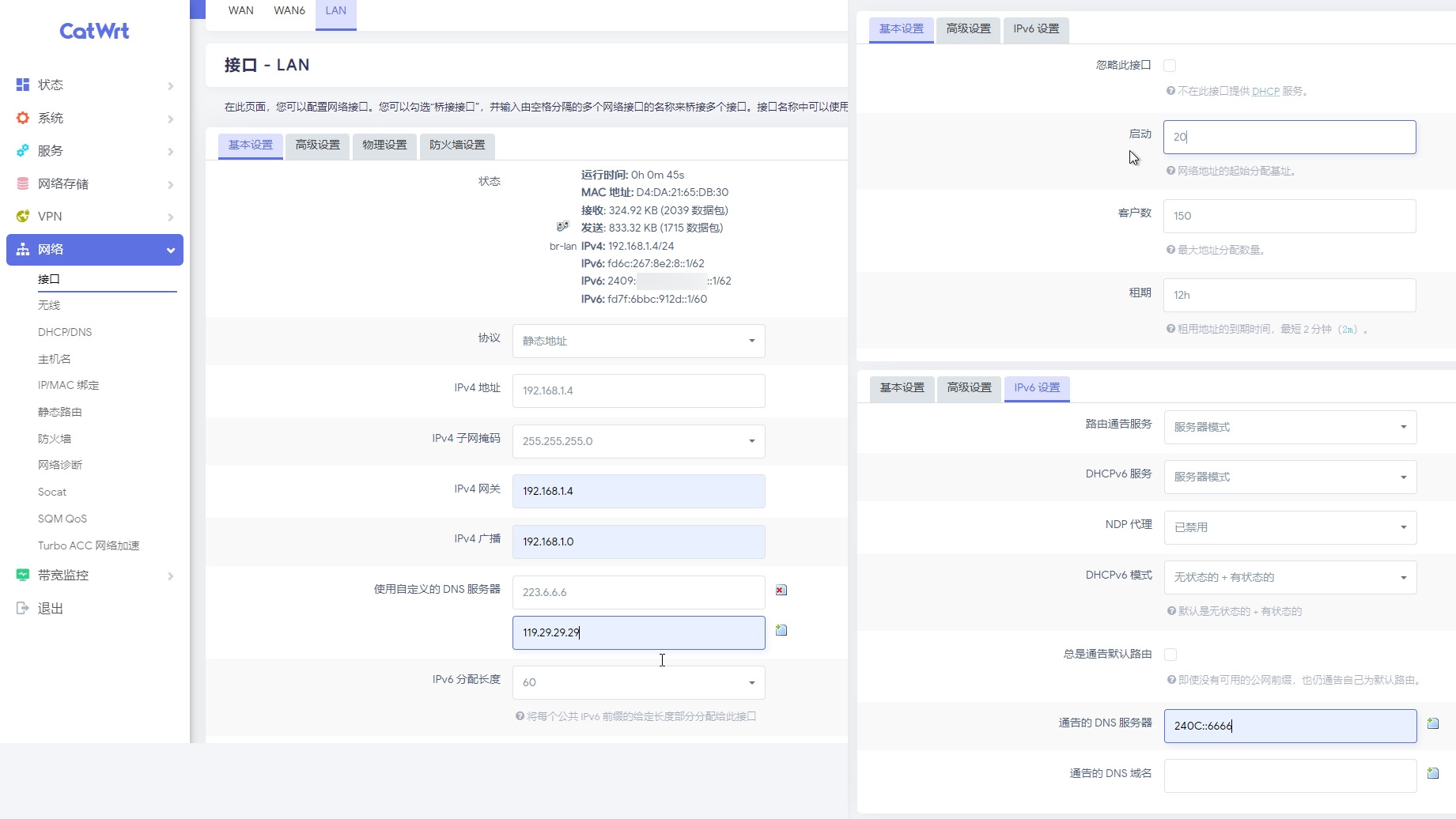Enable 总是通告默认路由 checkbox
This screenshot has height=819, width=1456.
[x=1170, y=655]
